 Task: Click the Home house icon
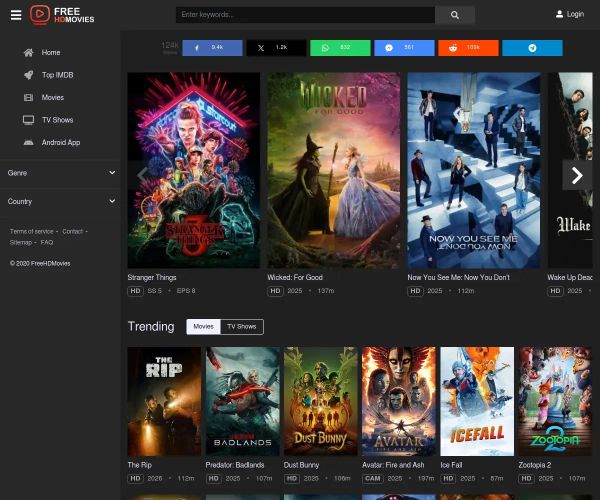pos(29,52)
